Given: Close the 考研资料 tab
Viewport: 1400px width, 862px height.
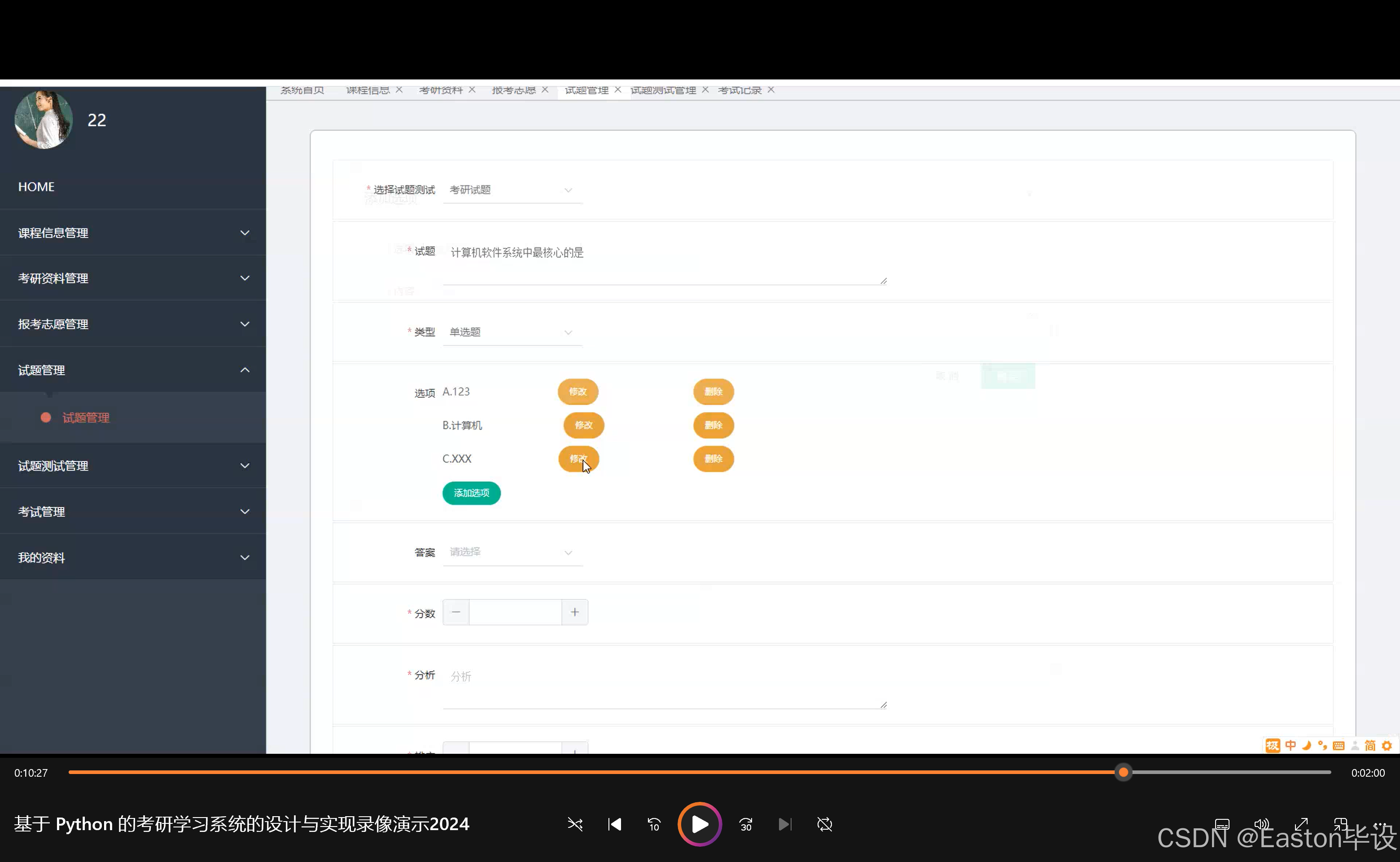Looking at the screenshot, I should click(472, 90).
